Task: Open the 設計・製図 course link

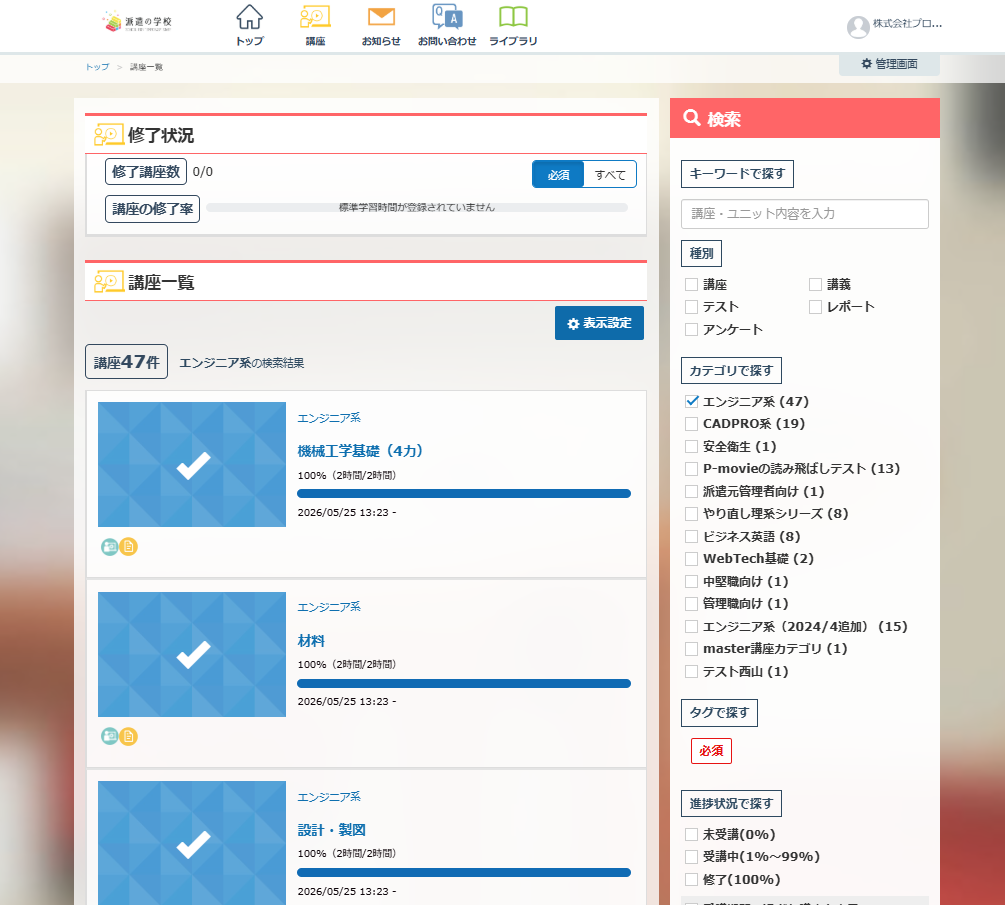Action: coord(331,830)
